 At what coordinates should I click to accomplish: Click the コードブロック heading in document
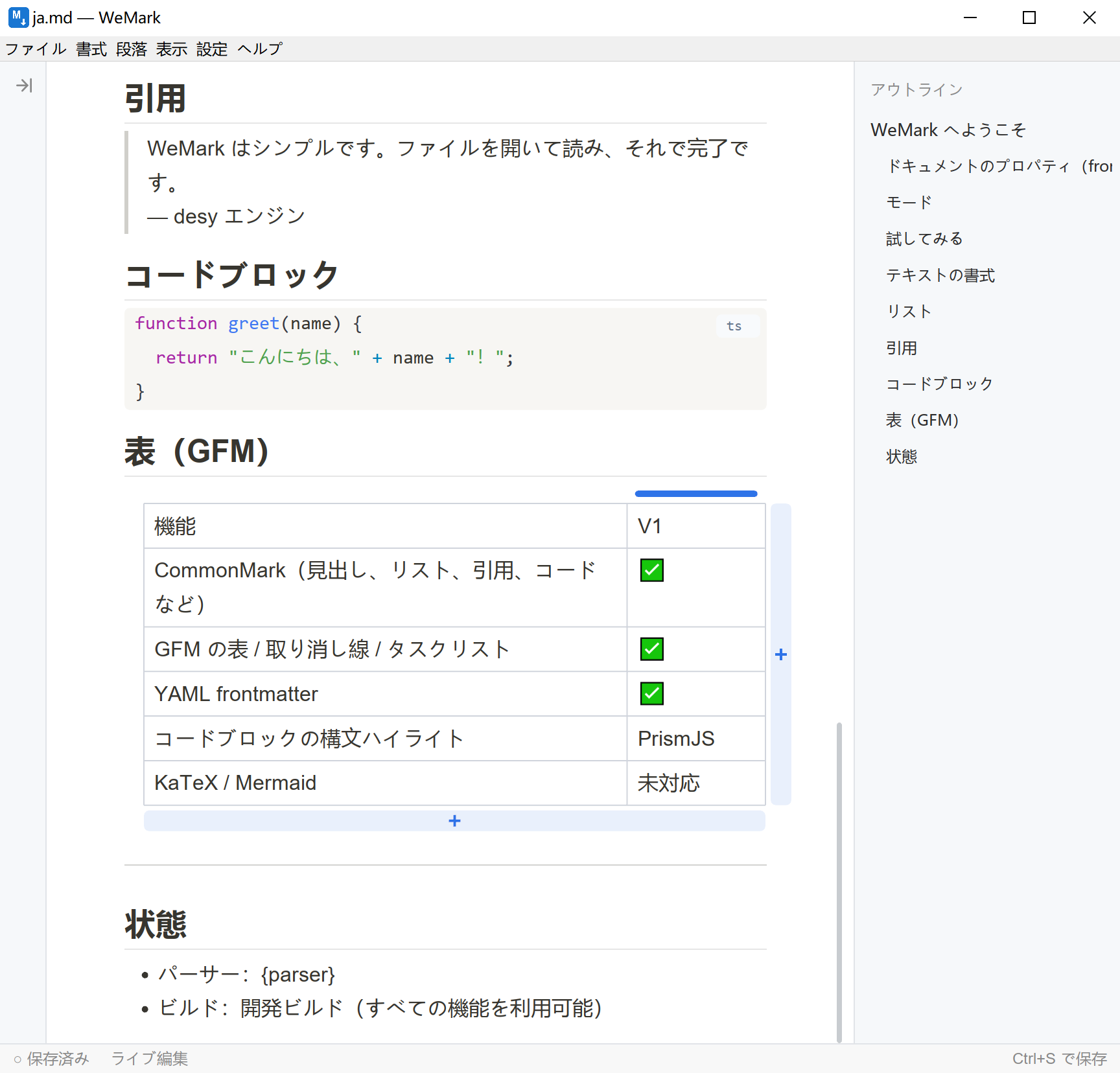point(232,275)
